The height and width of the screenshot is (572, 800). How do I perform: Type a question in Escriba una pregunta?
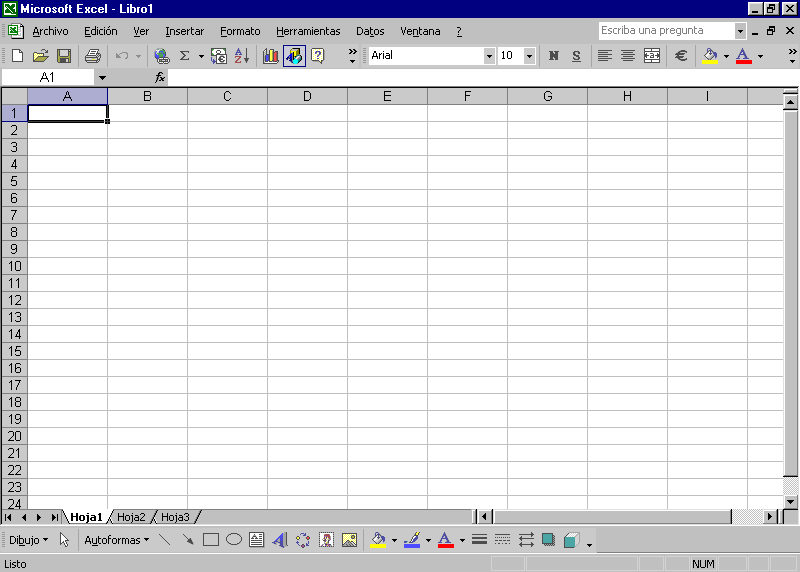point(666,31)
